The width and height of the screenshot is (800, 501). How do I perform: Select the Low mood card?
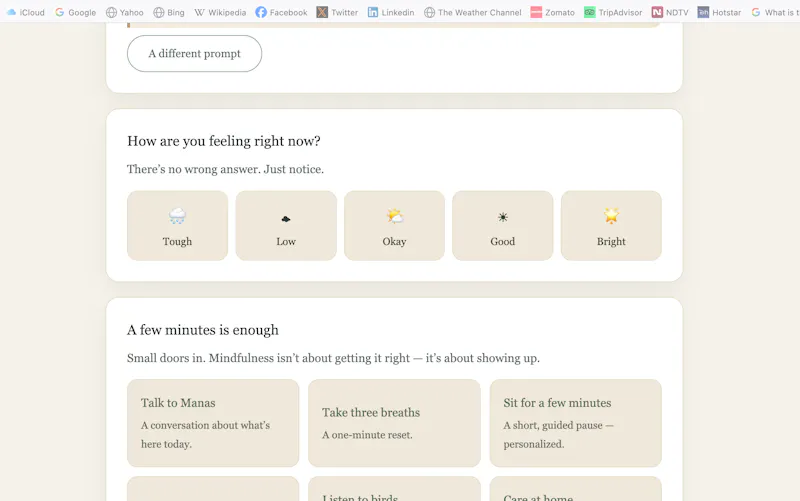tap(286, 226)
